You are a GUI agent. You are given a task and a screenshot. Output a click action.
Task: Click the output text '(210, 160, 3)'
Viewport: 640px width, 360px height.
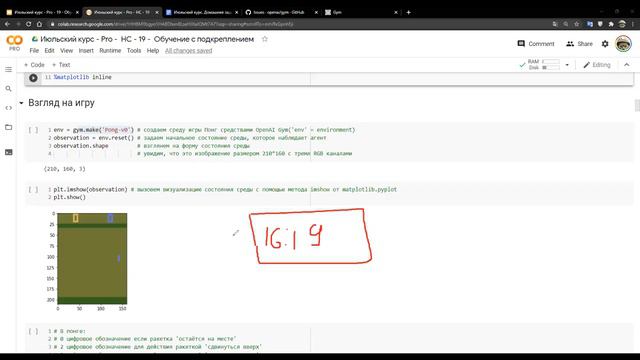[64, 169]
